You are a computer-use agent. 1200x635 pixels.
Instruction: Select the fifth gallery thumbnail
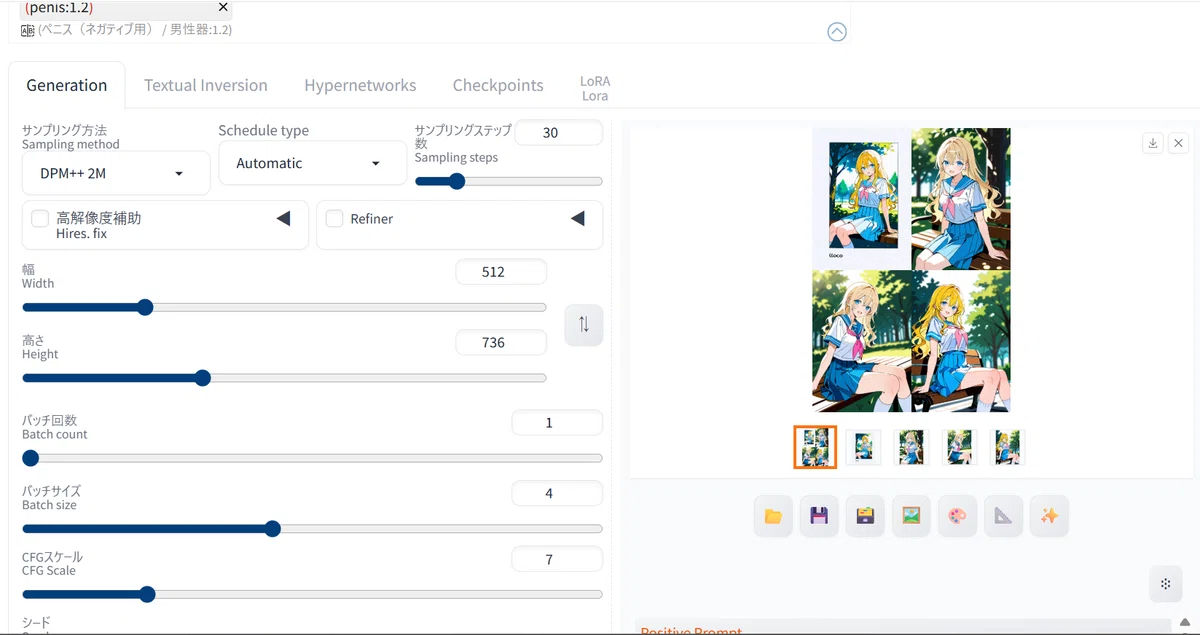tap(1007, 447)
